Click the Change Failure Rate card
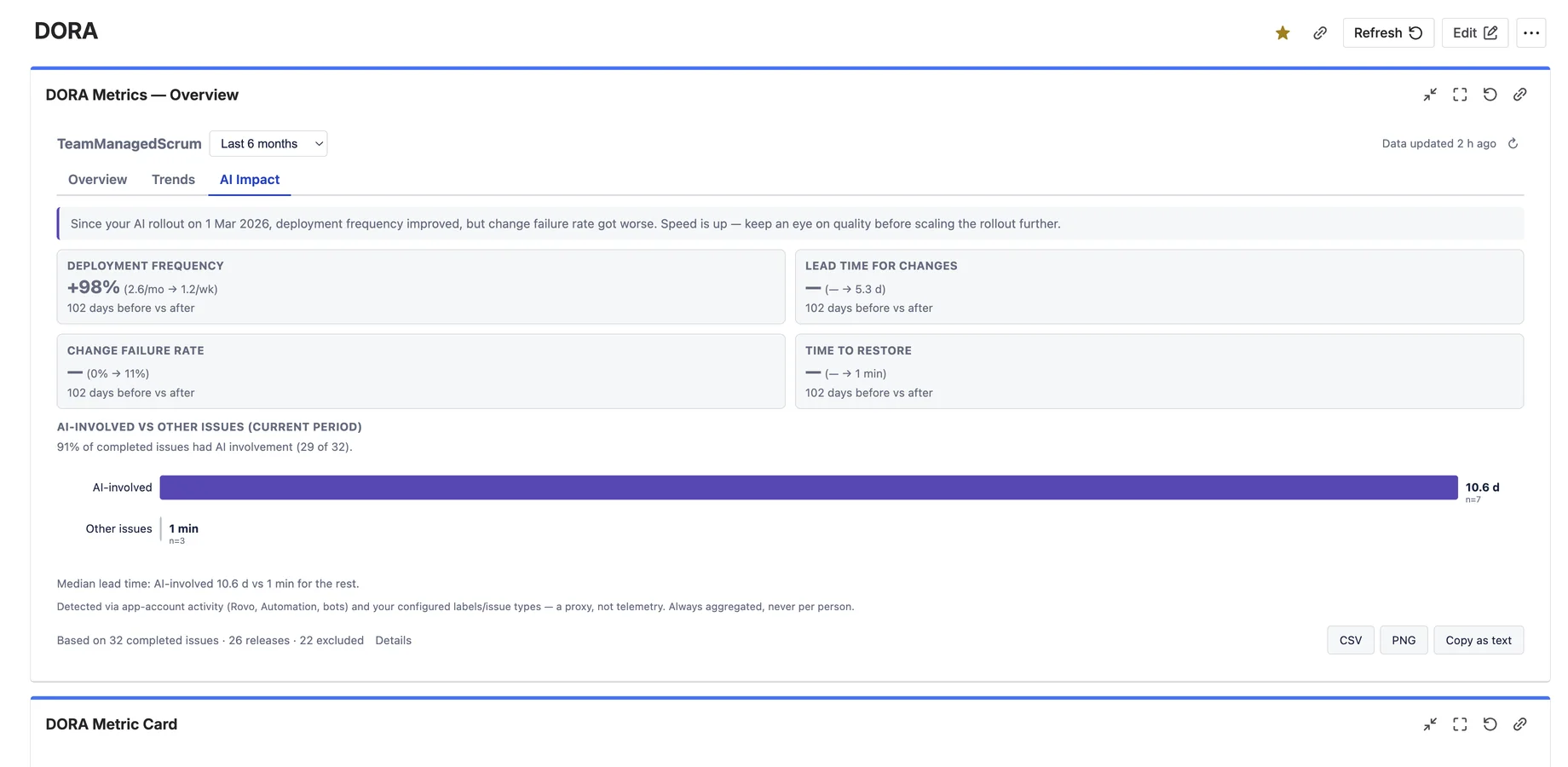Viewport: 1568px width, 767px height. 421,372
